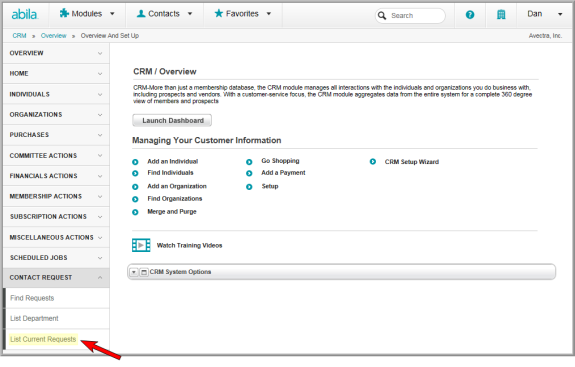Expand the INDIVIDUALS section chevron
This screenshot has width=575, height=367.
(100, 95)
